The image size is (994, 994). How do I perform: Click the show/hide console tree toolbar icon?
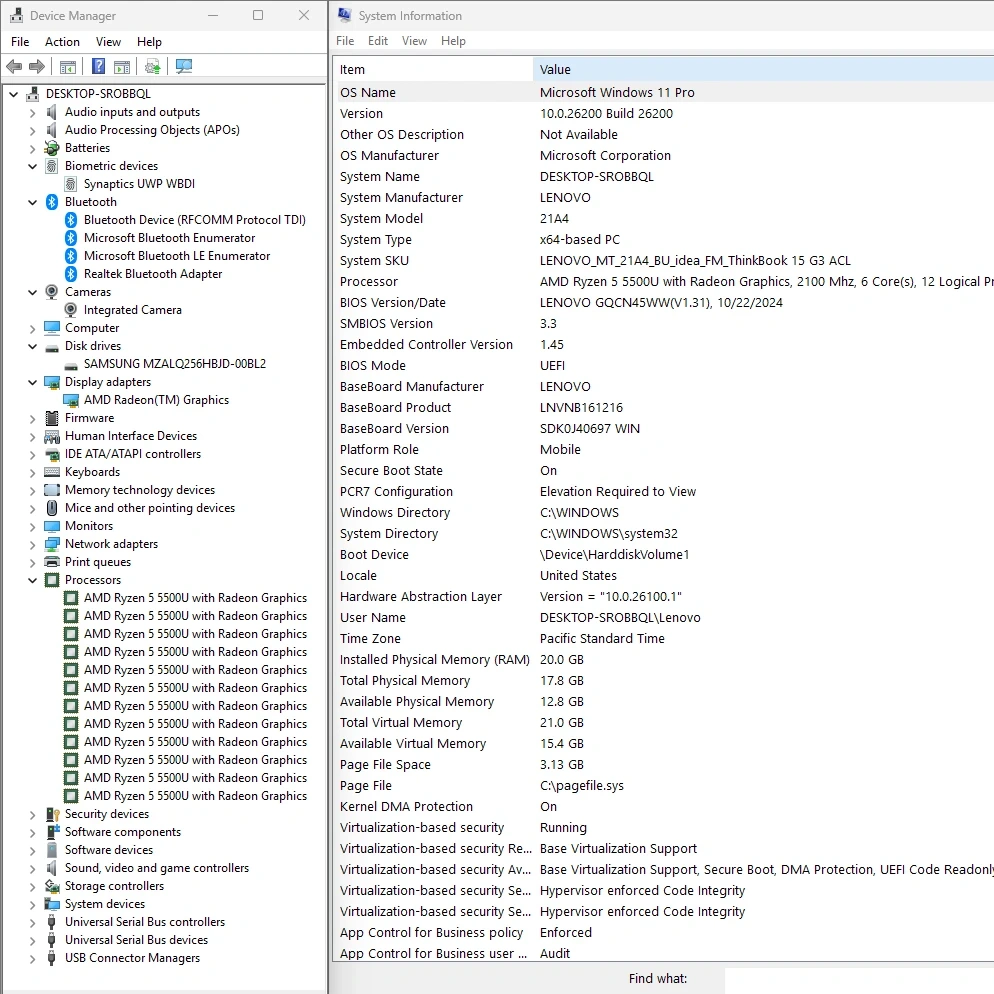click(x=67, y=67)
